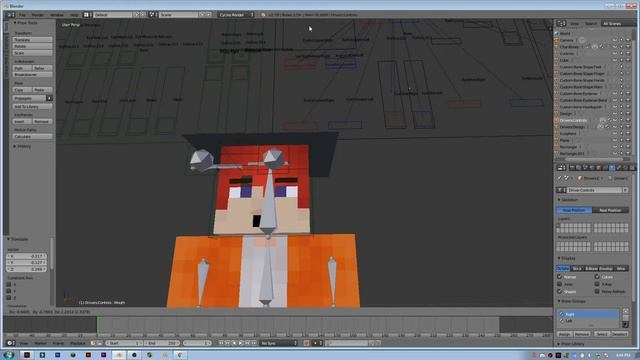Viewport: 640px width, 360px height.
Task: Select Rest Position mode
Action: (x=611, y=210)
